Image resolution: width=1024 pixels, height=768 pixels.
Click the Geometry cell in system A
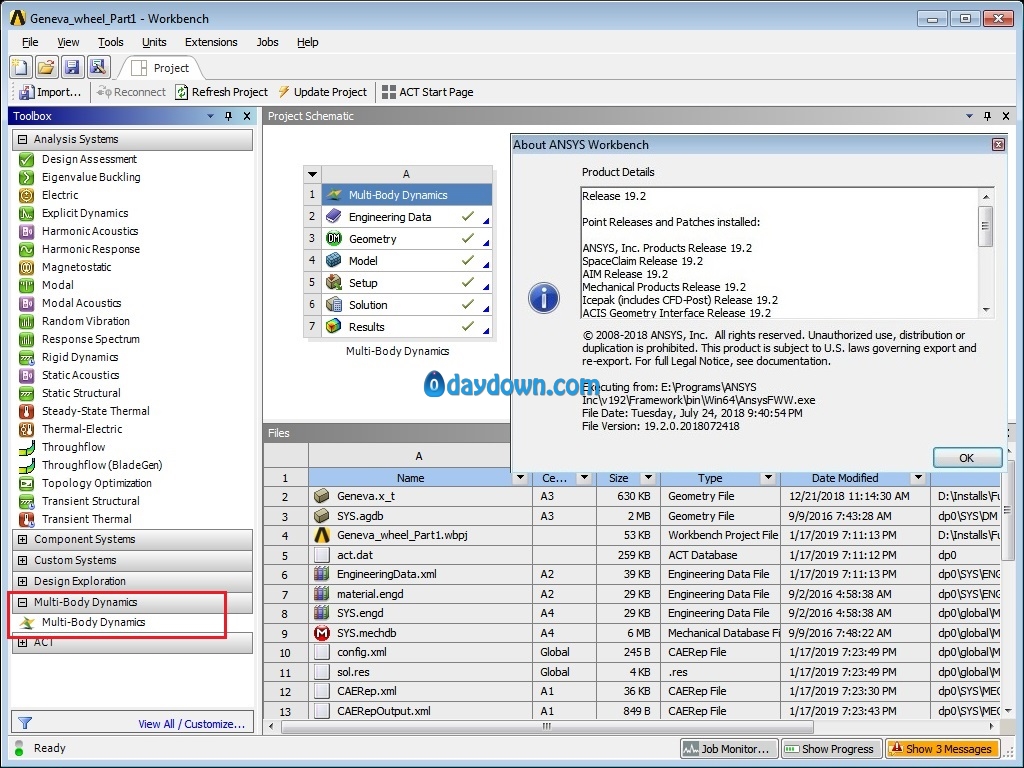pyautogui.click(x=406, y=239)
